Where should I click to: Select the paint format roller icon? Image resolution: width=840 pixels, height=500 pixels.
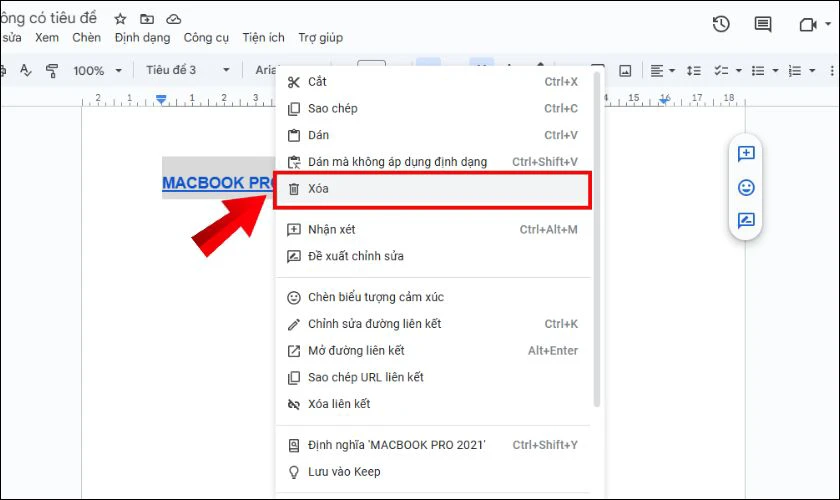pyautogui.click(x=52, y=70)
